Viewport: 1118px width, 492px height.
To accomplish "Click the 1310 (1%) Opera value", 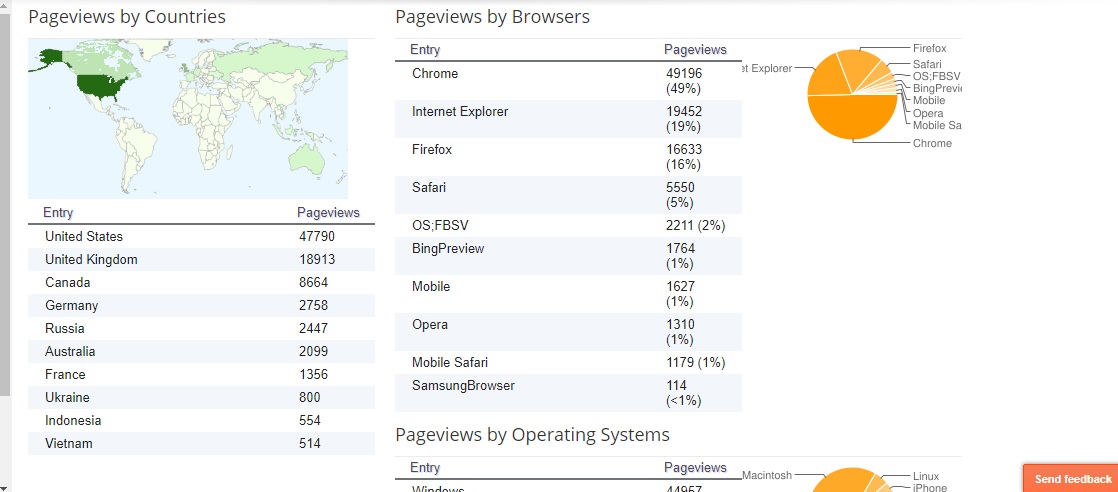I will (681, 332).
